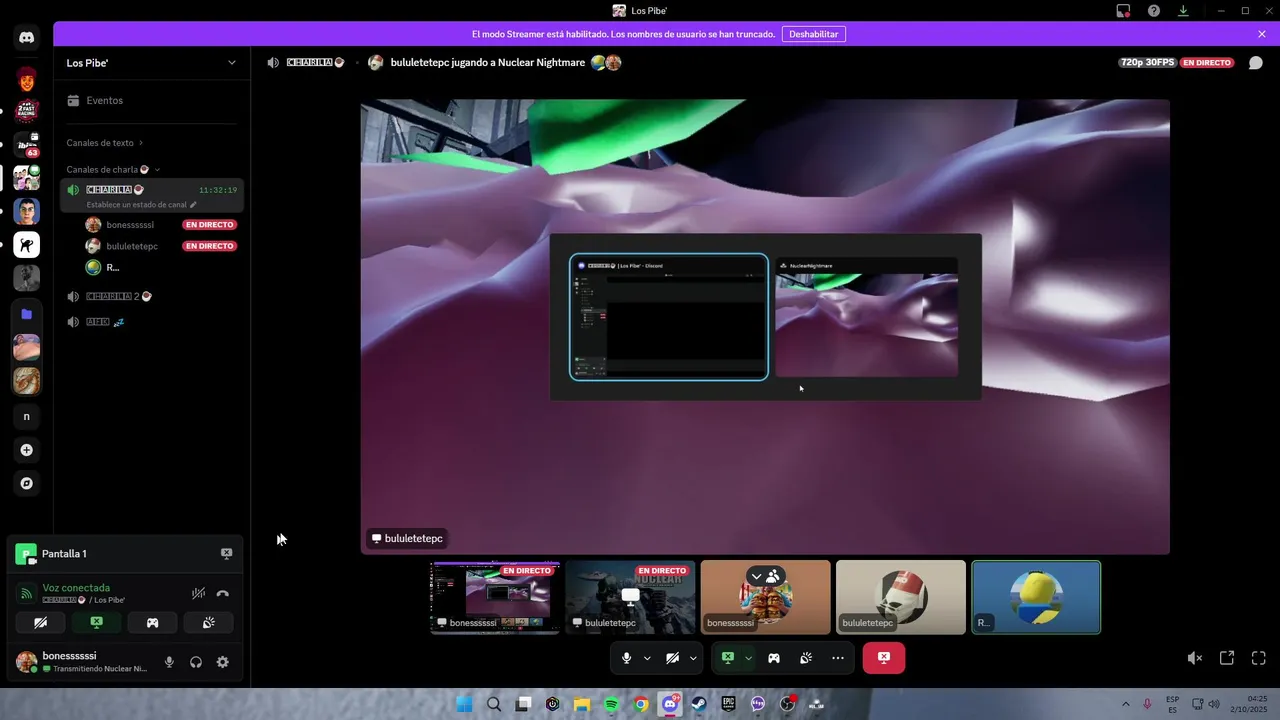Select bululetetepc avatar participant tile

click(x=900, y=597)
